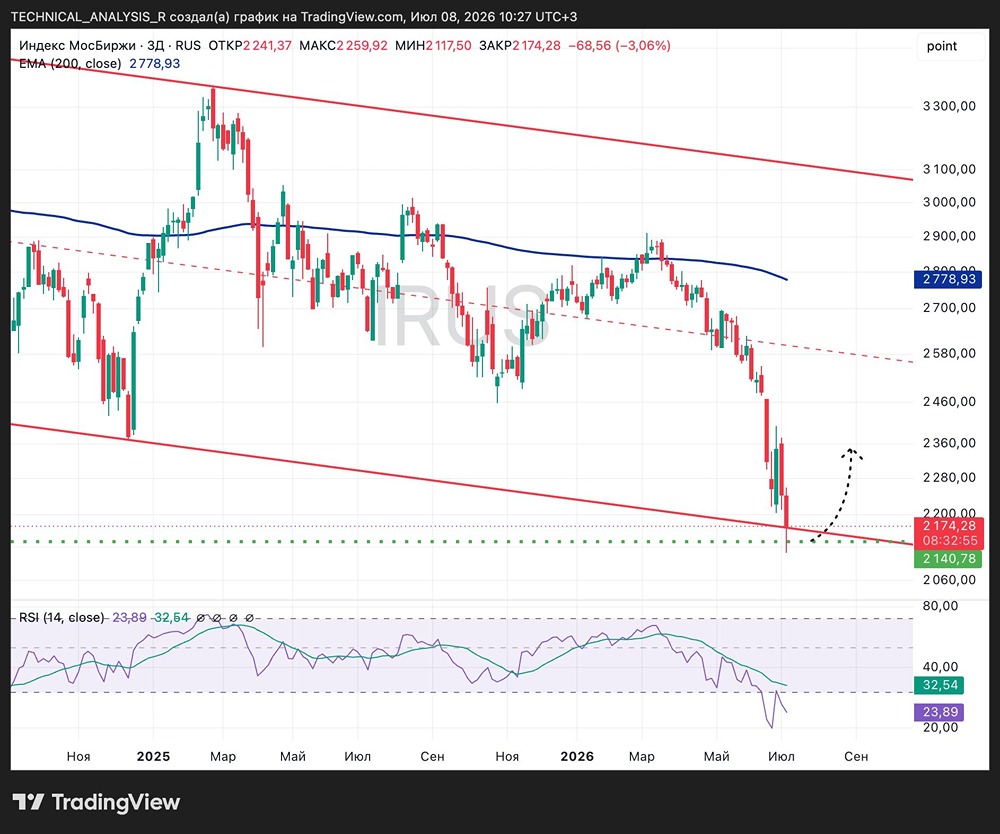Open the EMA (200, close) indicator legend

[70, 64]
